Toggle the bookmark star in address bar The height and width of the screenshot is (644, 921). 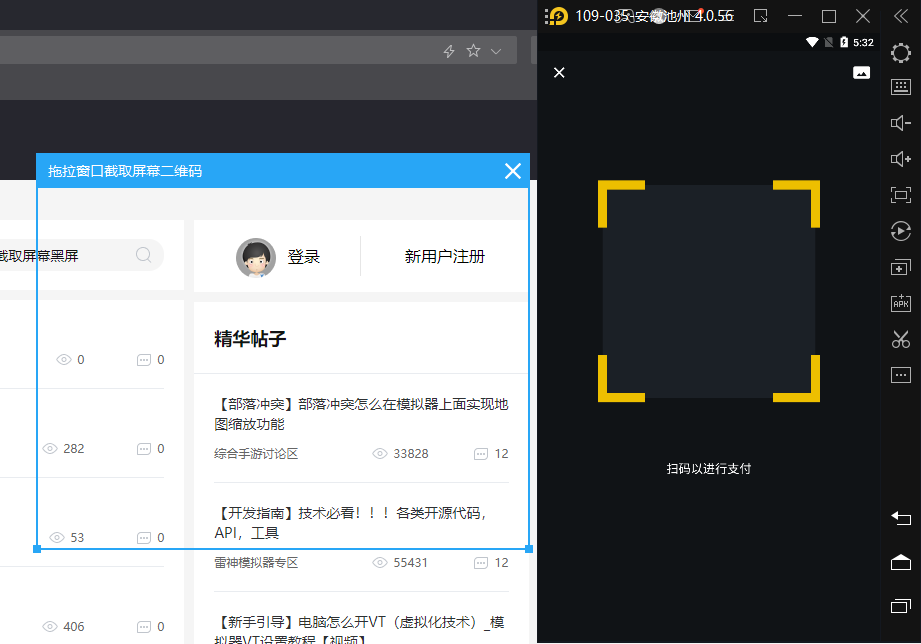coord(473,51)
